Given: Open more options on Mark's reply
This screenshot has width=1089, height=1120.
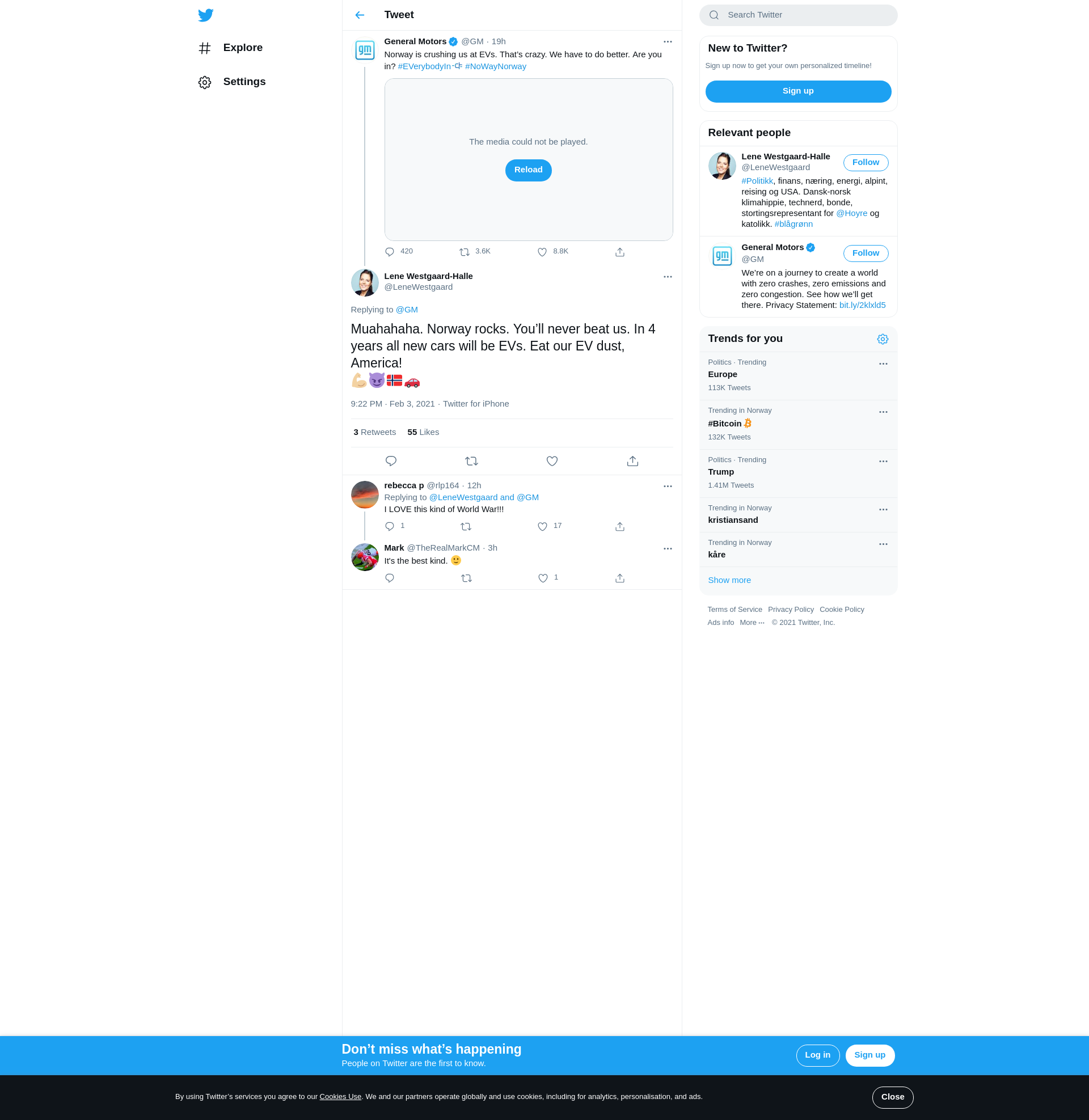Looking at the screenshot, I should pos(668,548).
